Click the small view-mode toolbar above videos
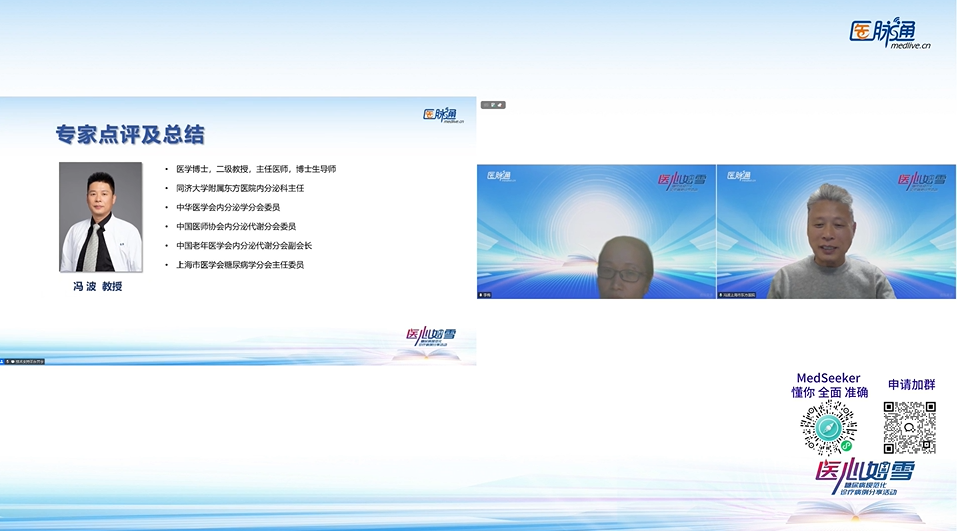957x531 pixels. (493, 105)
